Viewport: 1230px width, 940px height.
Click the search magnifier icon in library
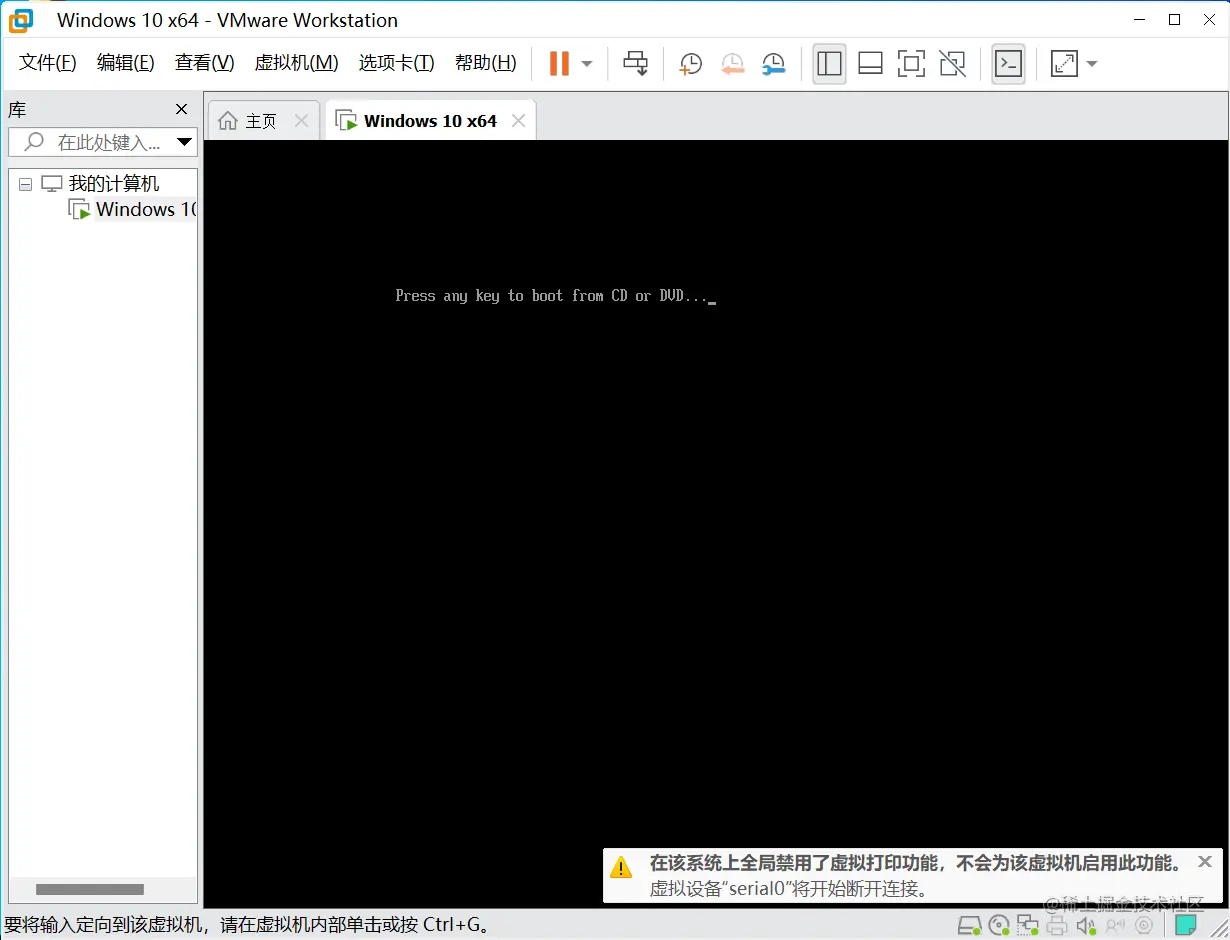(x=33, y=142)
